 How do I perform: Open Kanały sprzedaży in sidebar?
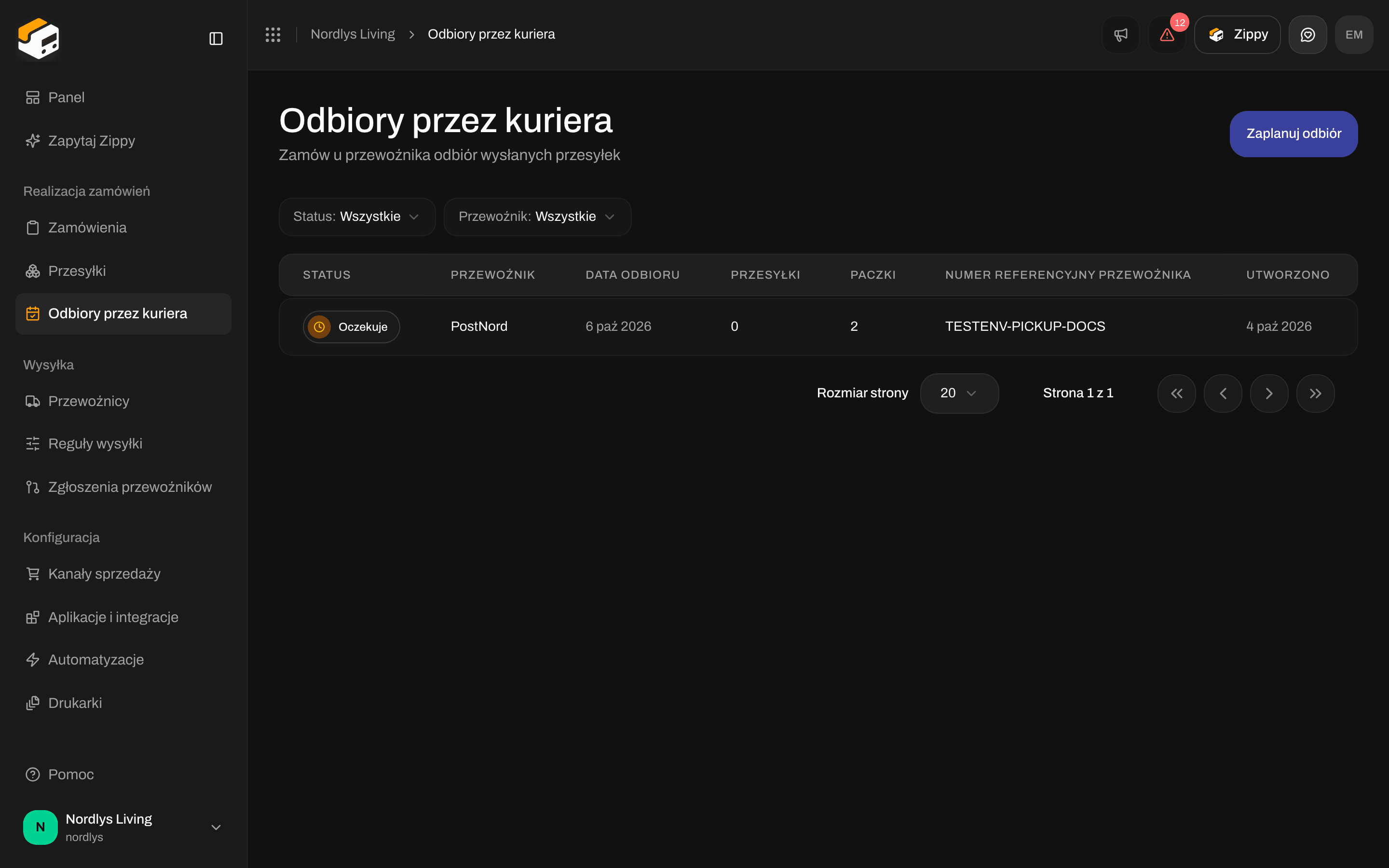point(123,573)
